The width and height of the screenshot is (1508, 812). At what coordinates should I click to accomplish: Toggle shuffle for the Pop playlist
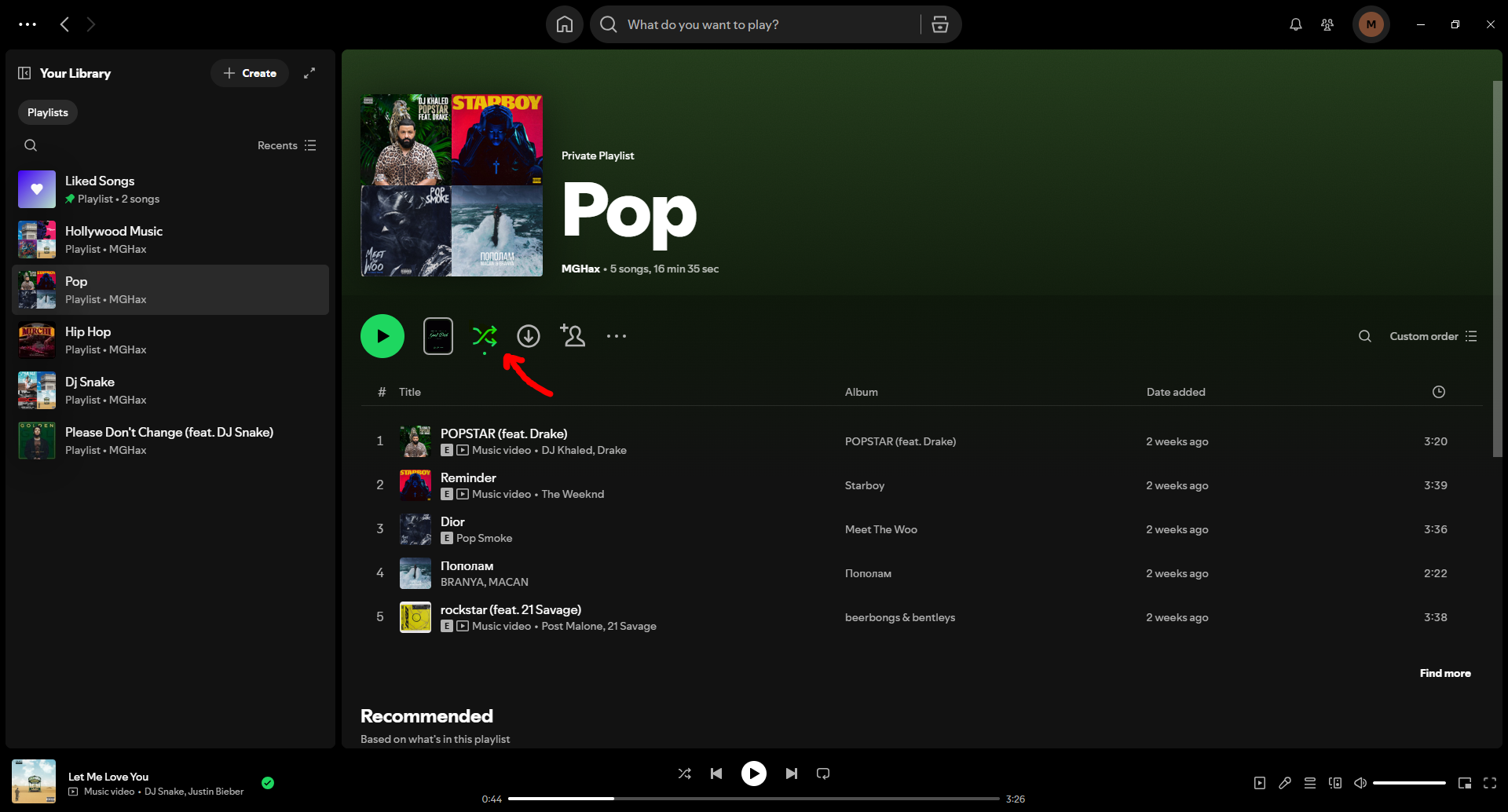[x=485, y=336]
